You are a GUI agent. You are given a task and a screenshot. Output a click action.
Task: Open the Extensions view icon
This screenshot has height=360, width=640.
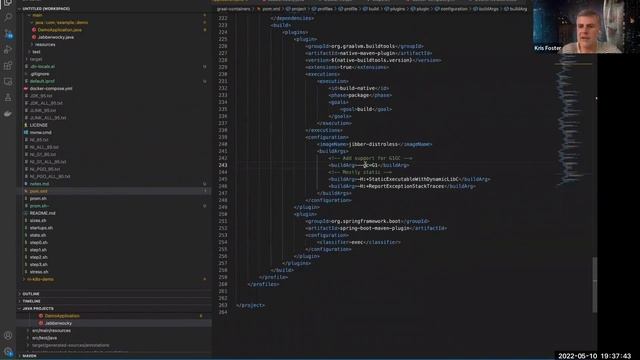(x=8, y=66)
